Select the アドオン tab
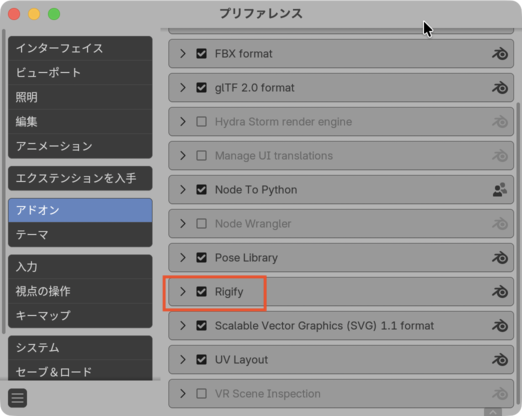Image resolution: width=522 pixels, height=416 pixels. pos(80,210)
